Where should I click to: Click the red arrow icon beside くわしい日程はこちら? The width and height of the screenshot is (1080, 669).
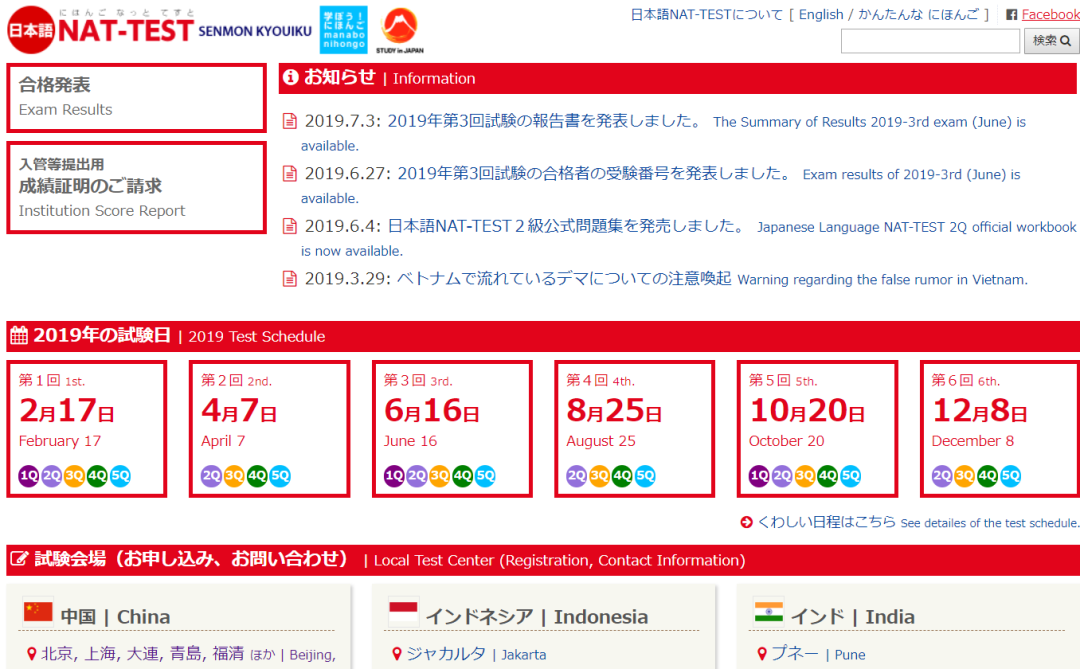click(x=746, y=522)
